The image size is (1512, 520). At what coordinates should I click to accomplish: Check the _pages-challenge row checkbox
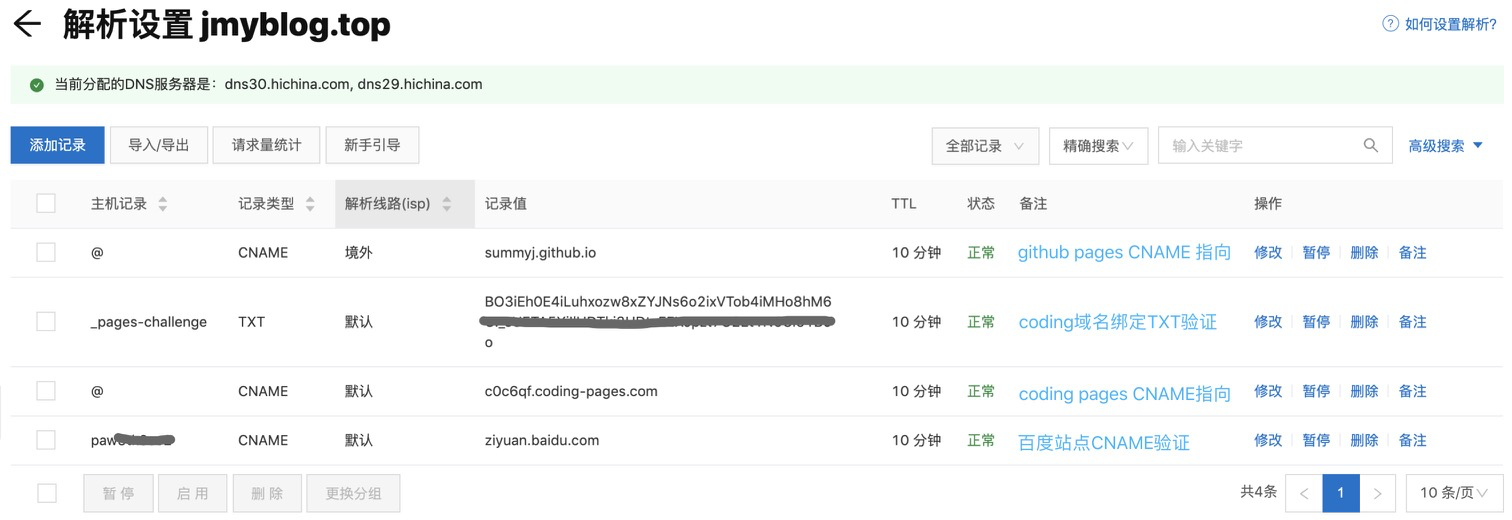[x=46, y=322]
